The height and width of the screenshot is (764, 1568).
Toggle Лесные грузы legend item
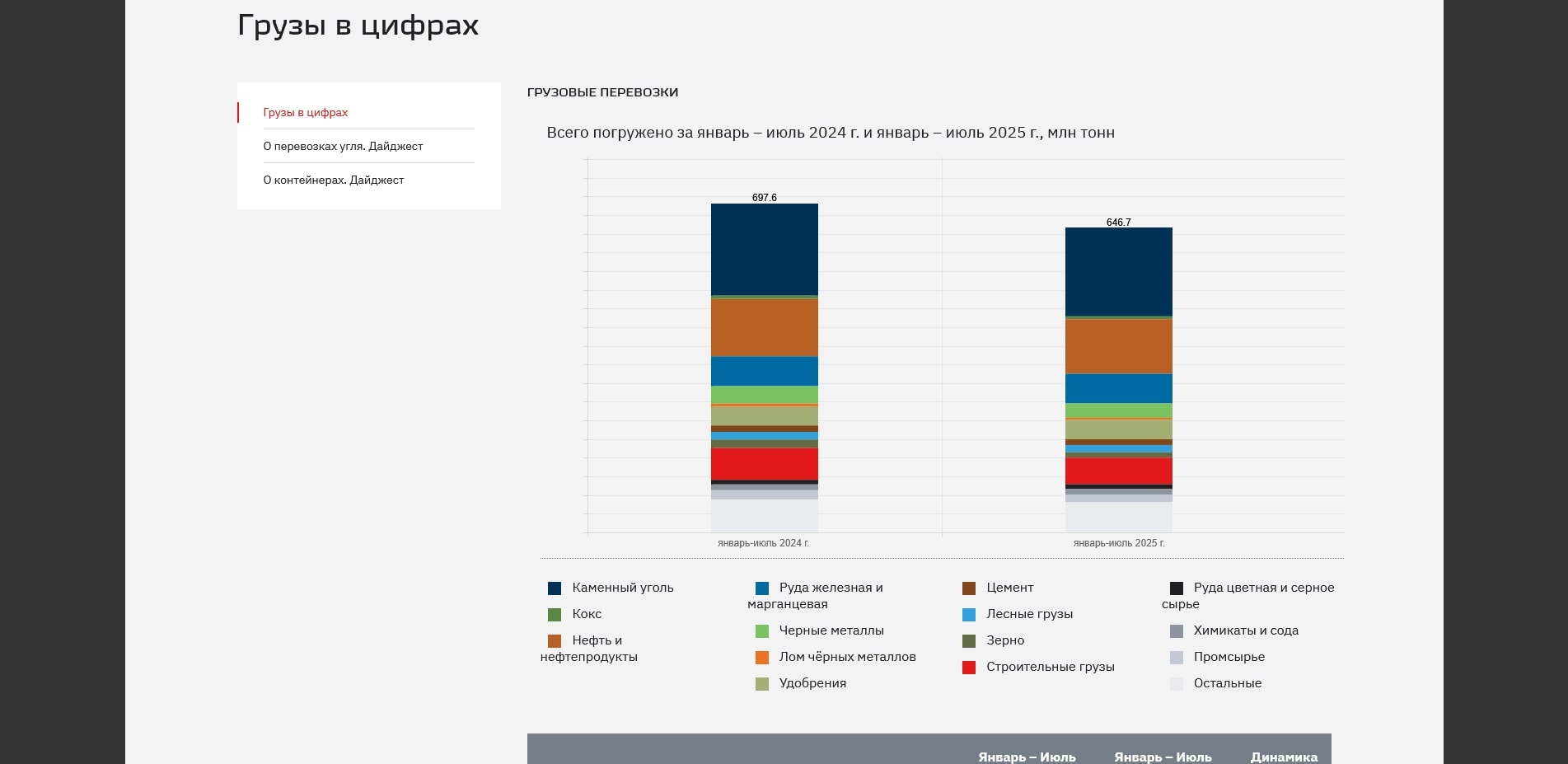tap(969, 615)
